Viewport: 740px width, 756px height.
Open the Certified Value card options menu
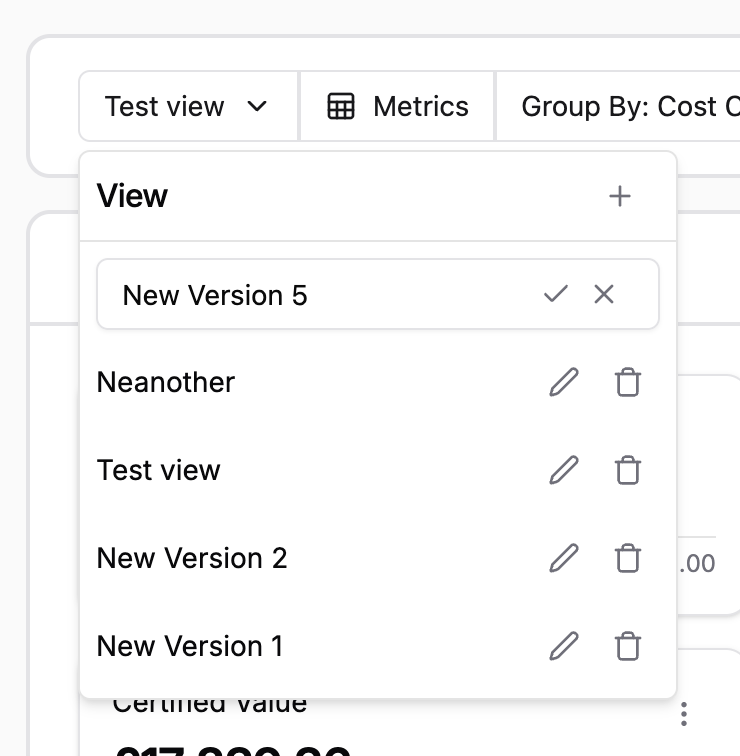click(684, 714)
